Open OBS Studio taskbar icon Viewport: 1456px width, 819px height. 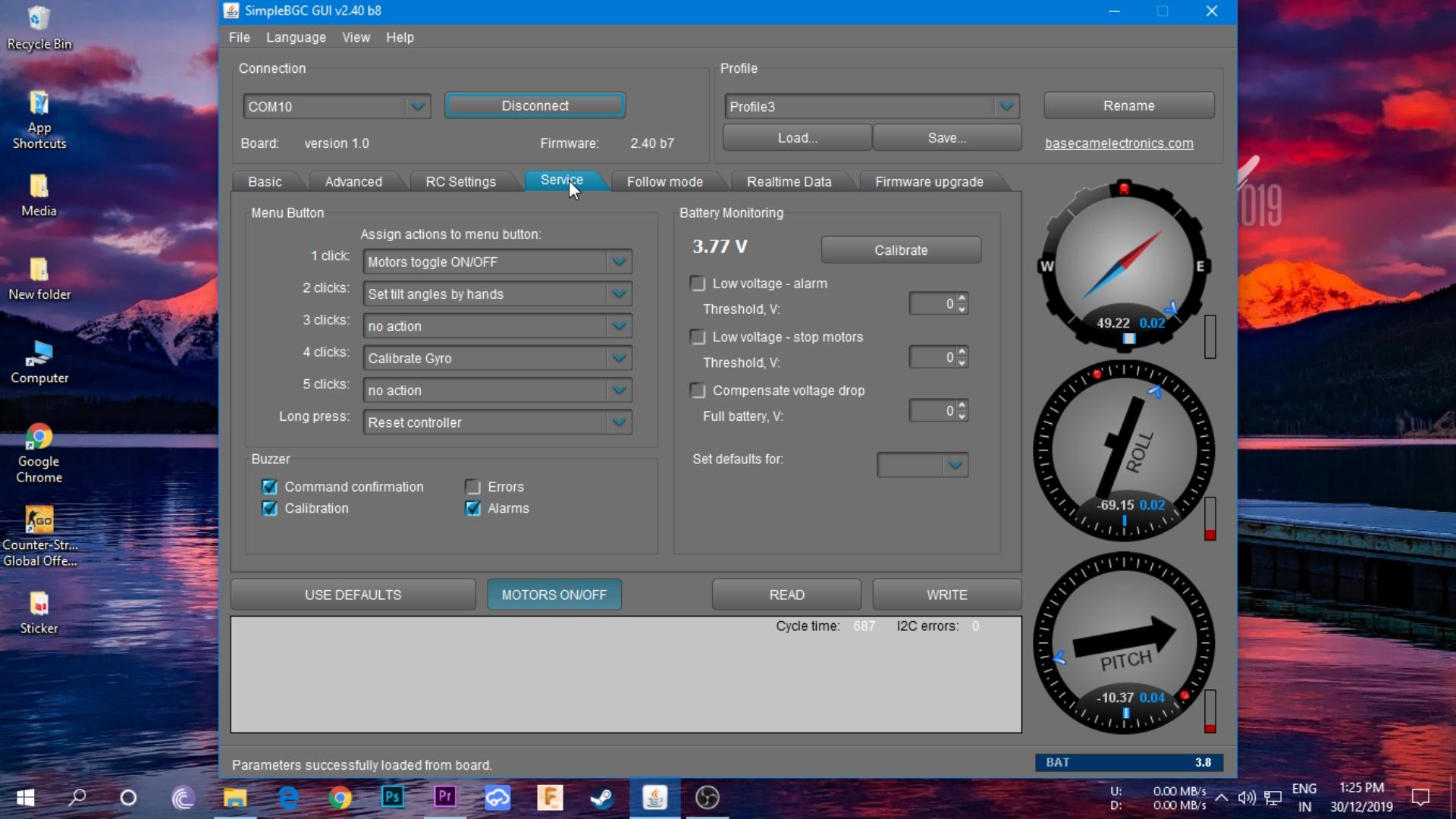[707, 797]
